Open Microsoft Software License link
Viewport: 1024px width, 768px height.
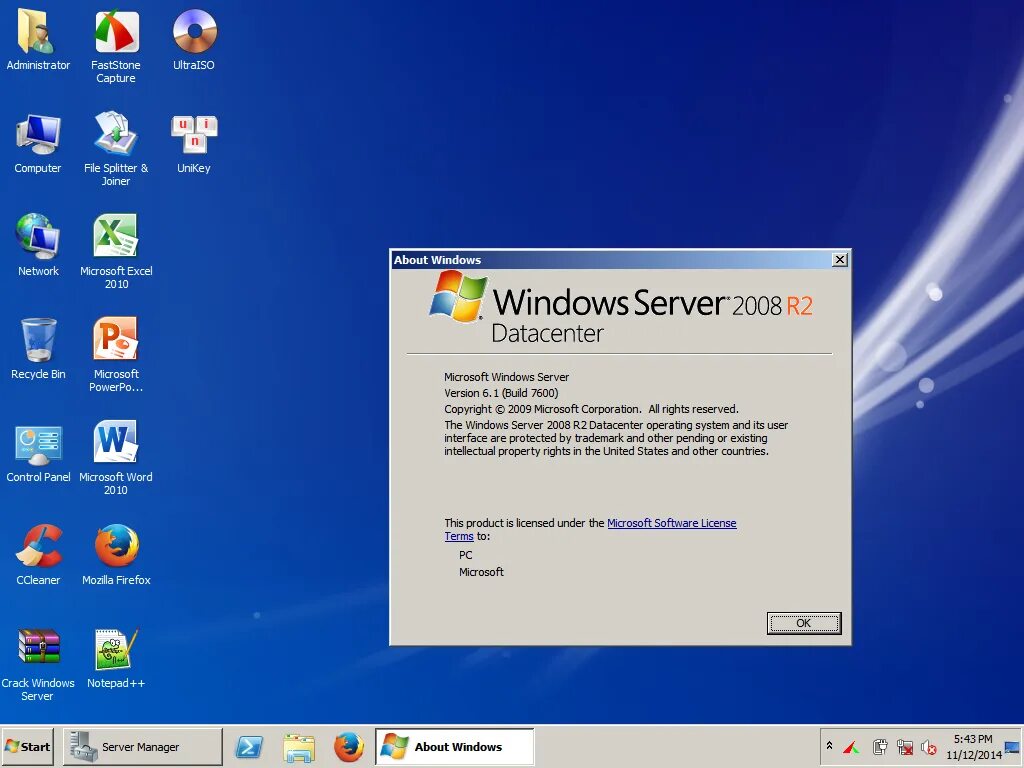671,523
